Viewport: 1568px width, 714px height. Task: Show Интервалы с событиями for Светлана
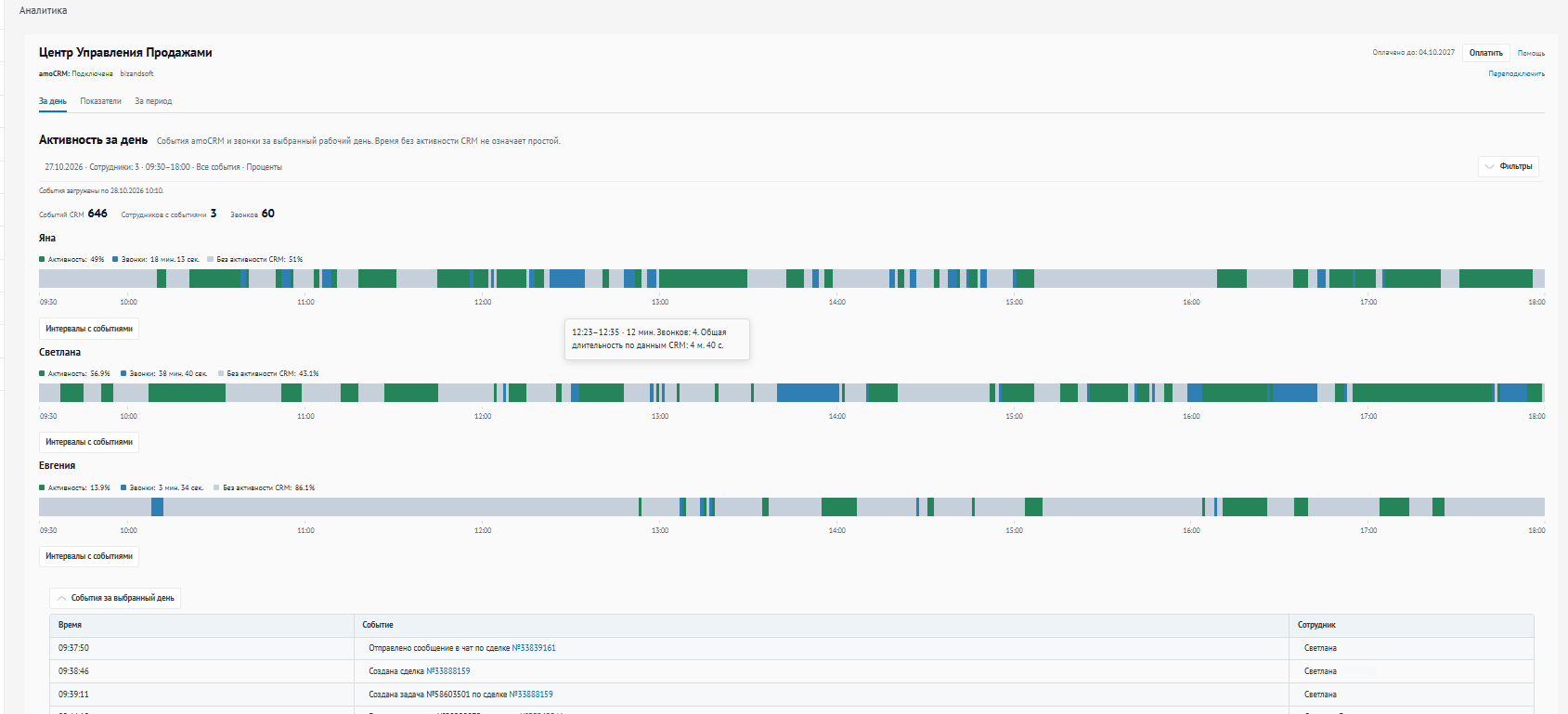(x=89, y=442)
